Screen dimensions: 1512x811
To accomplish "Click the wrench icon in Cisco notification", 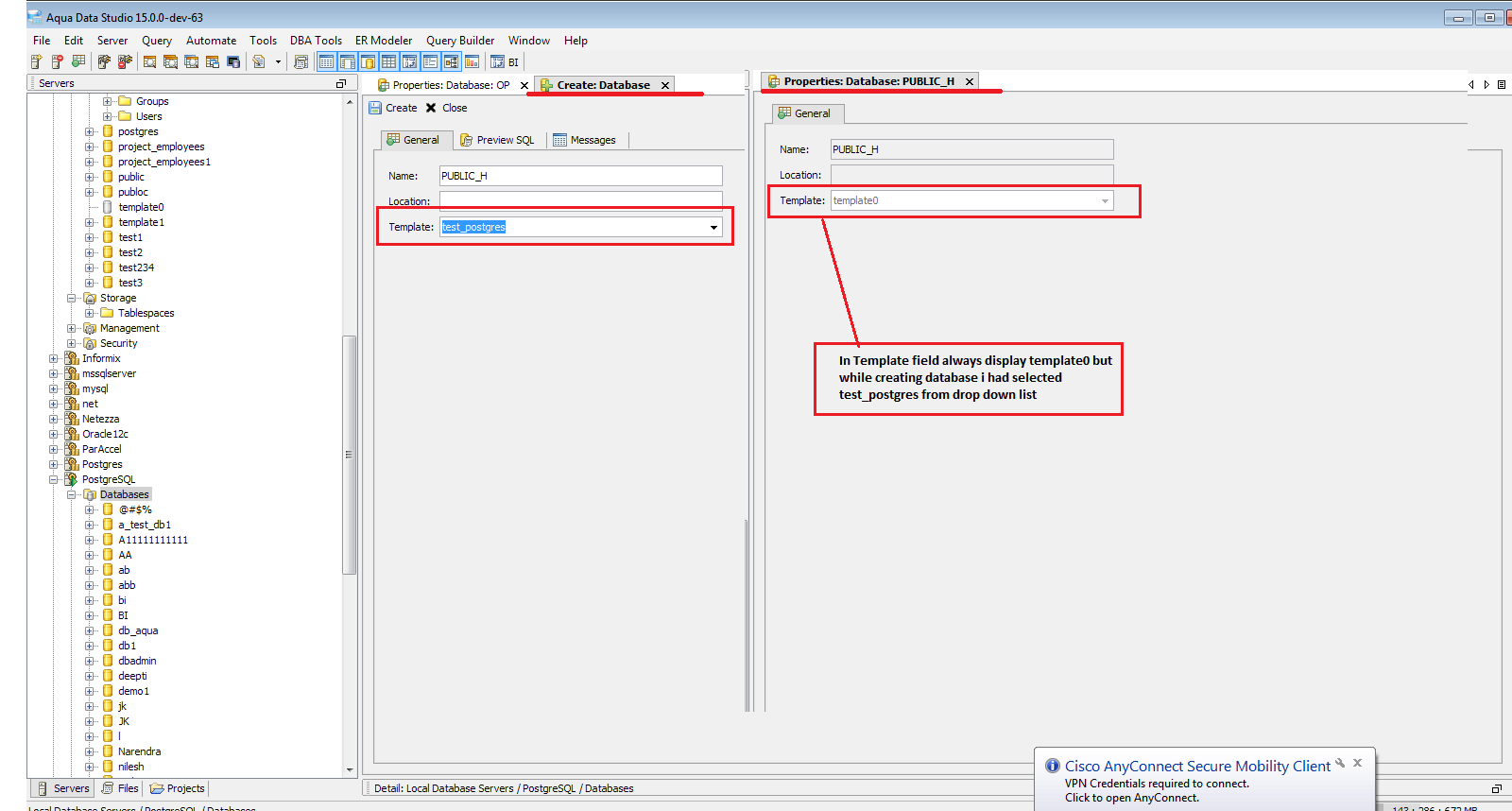I will coord(1340,763).
